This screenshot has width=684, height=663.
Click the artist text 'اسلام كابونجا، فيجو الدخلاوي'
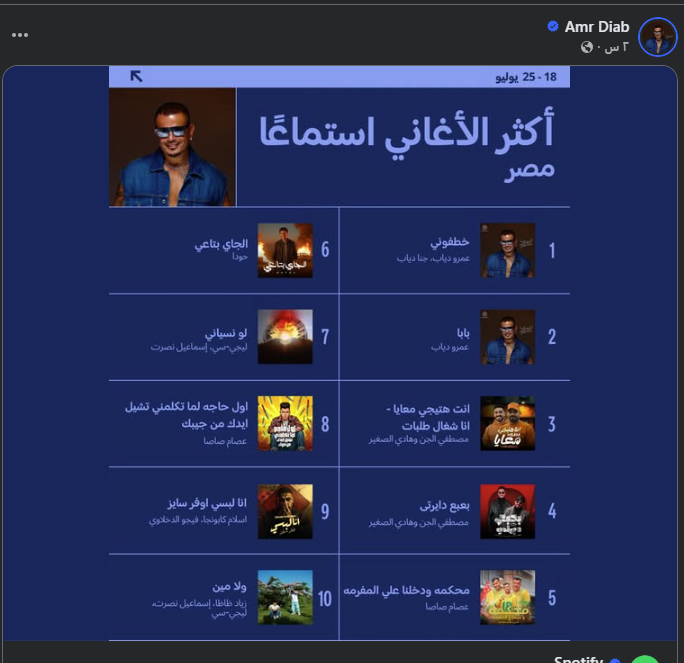pos(198,520)
